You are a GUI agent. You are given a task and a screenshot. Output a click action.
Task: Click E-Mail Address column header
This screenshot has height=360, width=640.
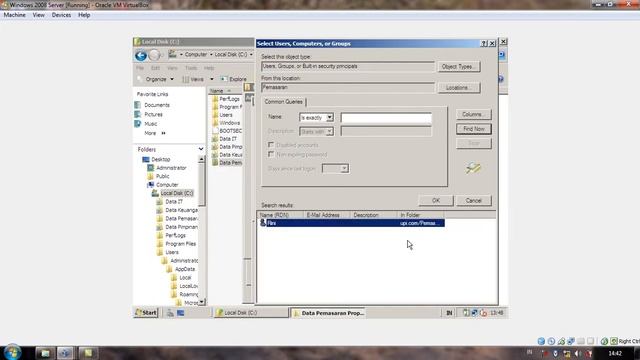coord(327,215)
